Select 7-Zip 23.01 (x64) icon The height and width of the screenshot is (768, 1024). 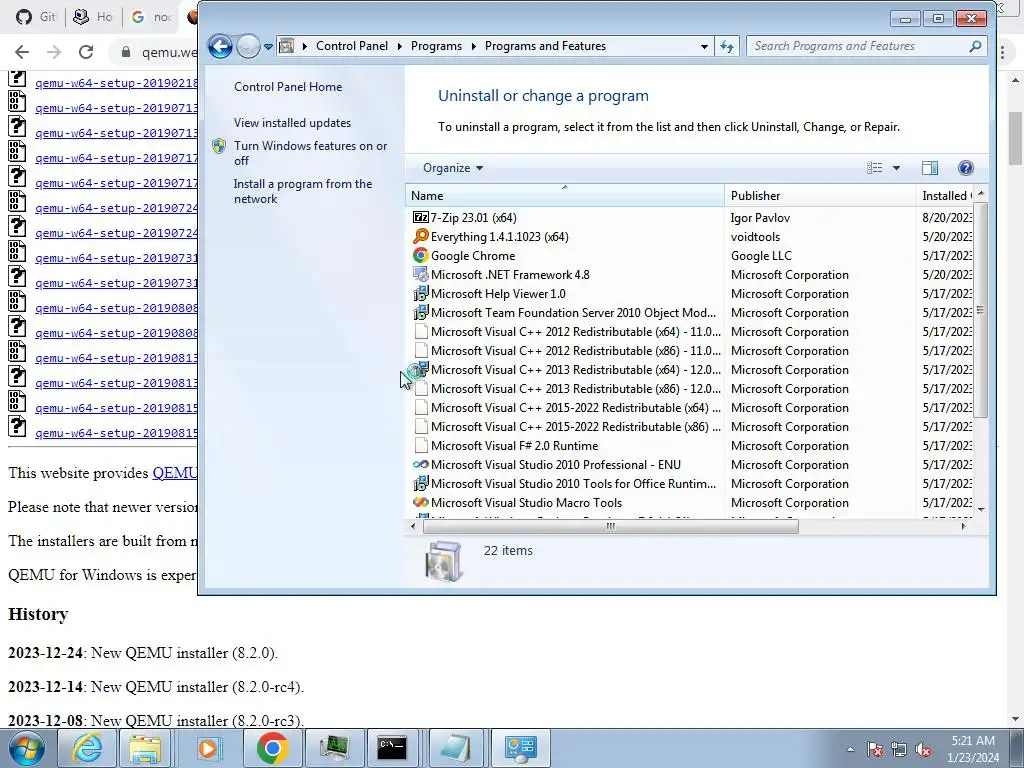click(421, 217)
